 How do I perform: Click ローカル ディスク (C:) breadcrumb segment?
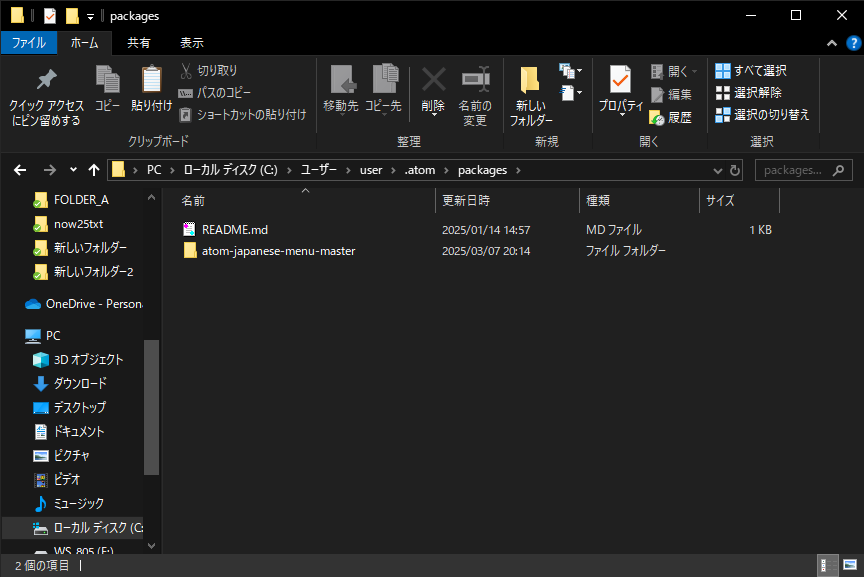pyautogui.click(x=230, y=170)
